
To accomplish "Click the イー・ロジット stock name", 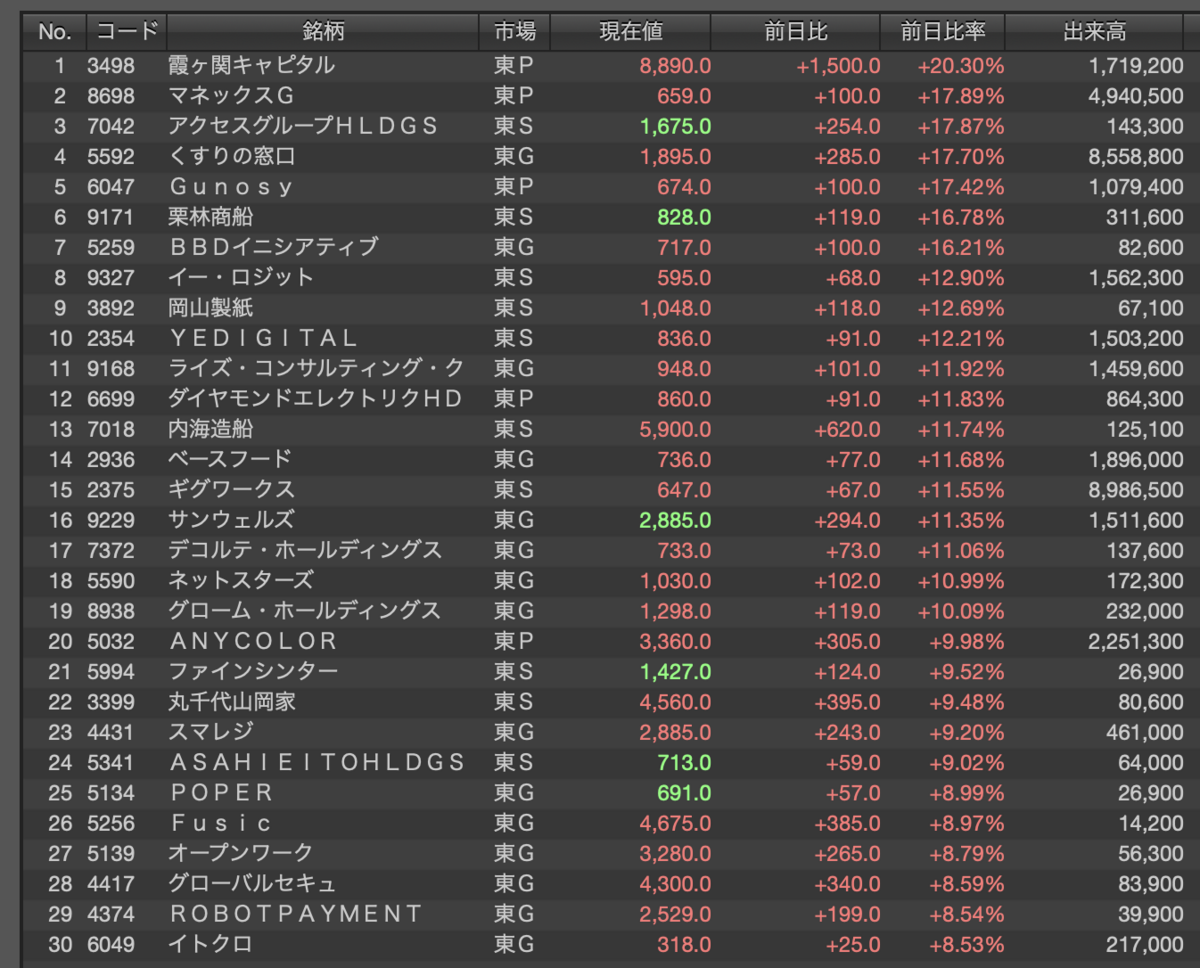I will (241, 278).
